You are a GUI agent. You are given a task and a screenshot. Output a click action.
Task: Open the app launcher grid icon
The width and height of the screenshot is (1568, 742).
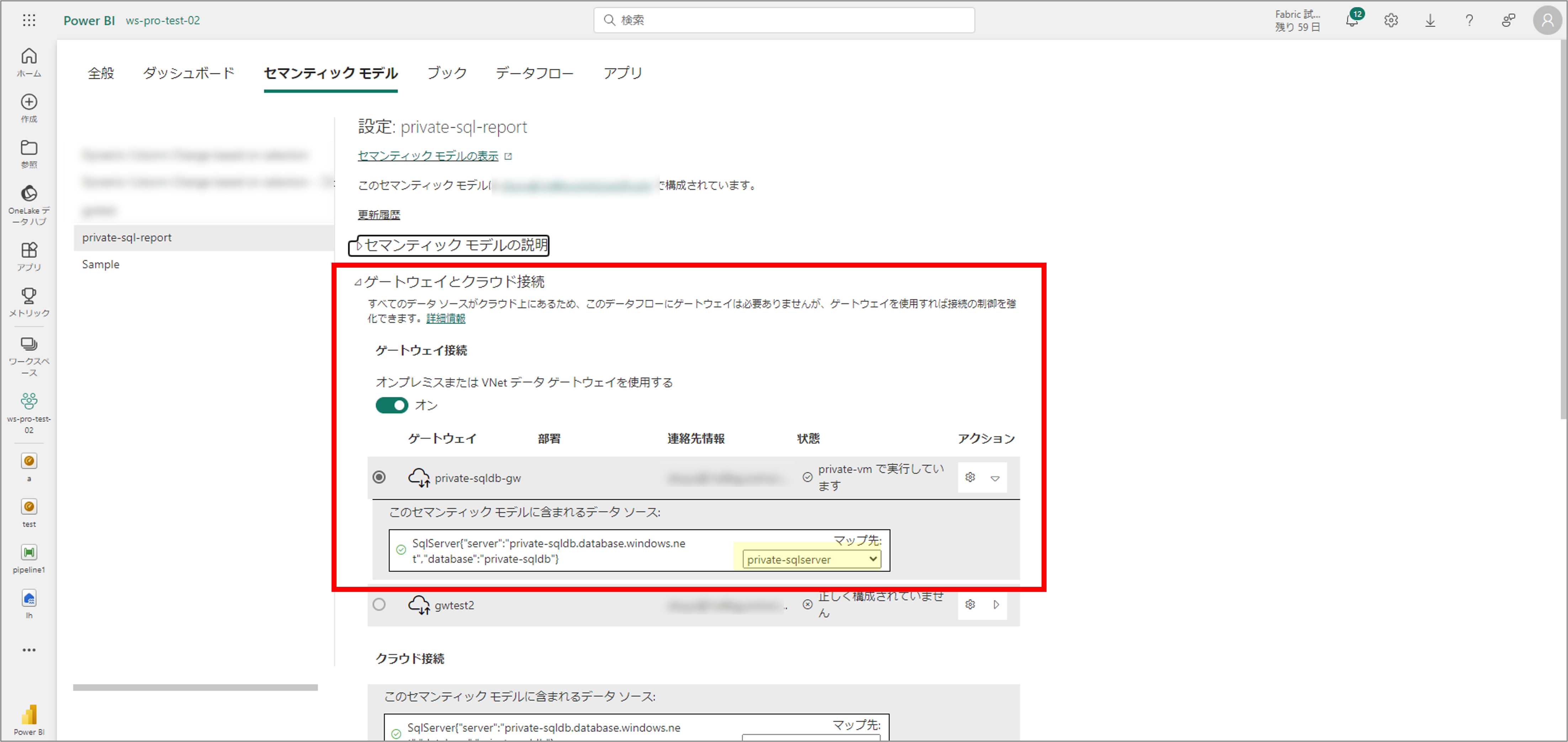[28, 20]
